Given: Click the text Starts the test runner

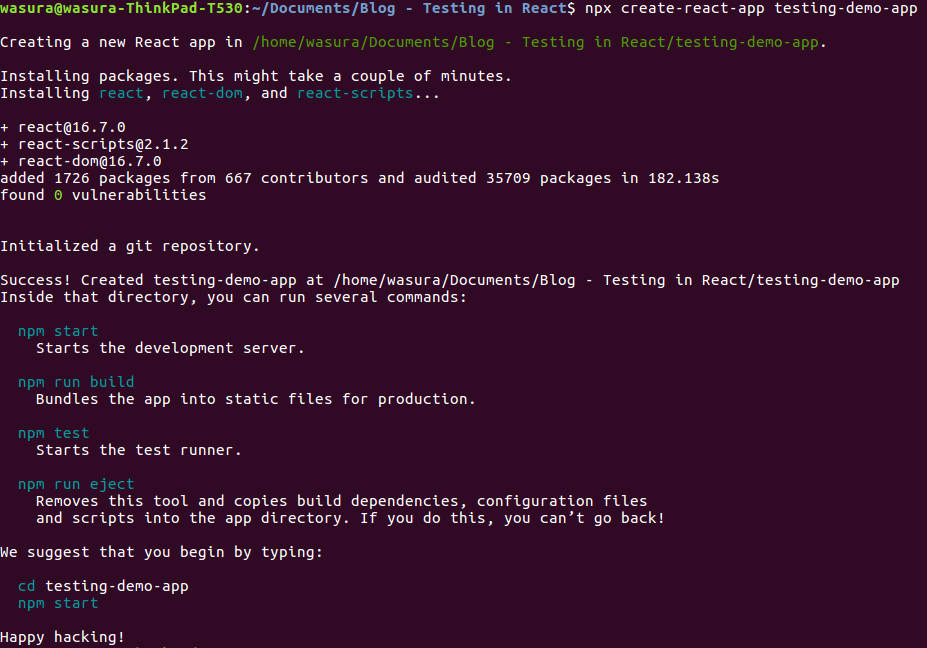Looking at the screenshot, I should click(139, 450).
